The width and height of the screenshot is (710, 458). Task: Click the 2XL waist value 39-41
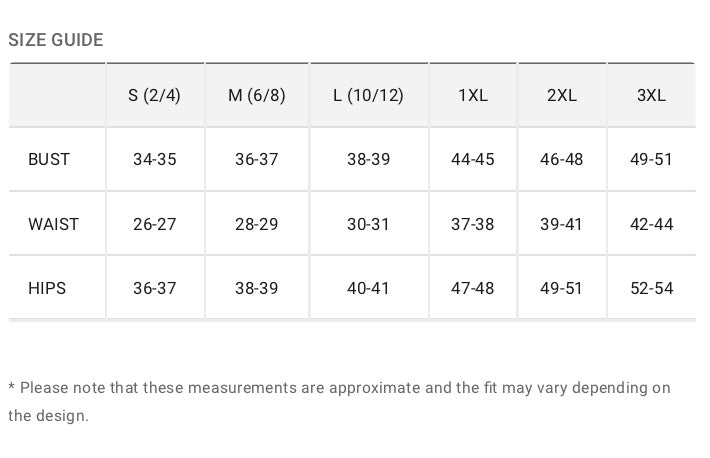click(x=562, y=224)
